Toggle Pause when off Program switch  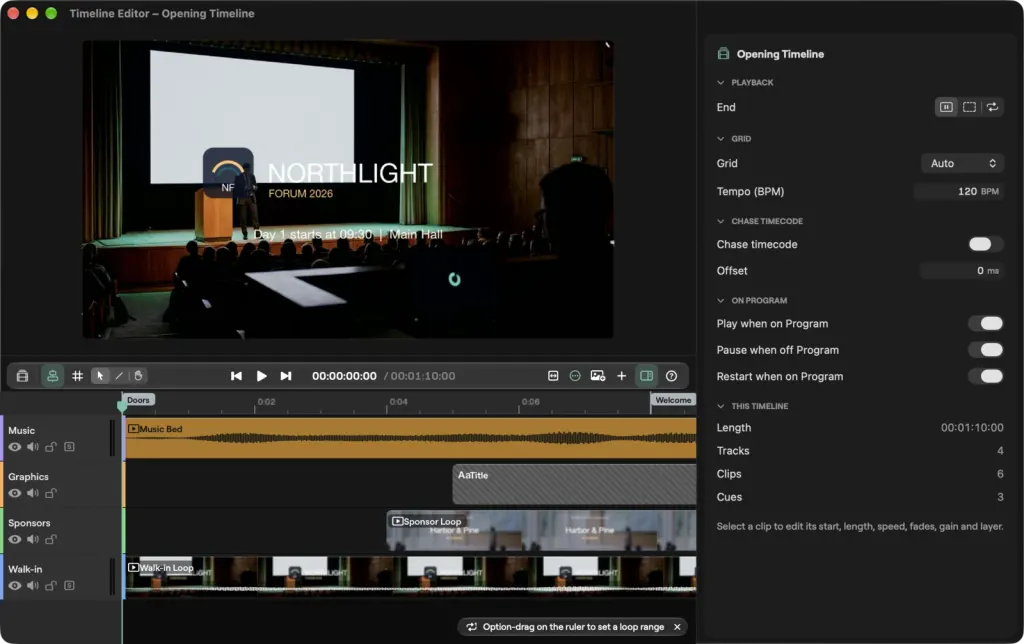pos(986,350)
